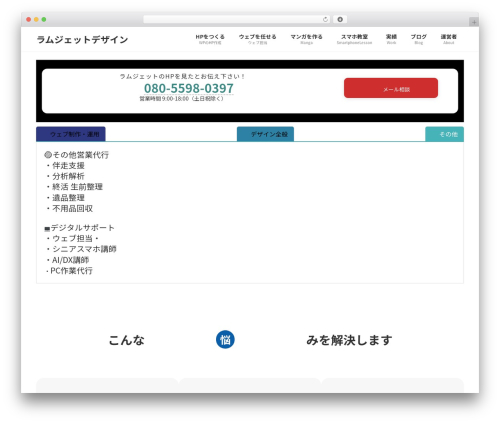Click the browser address bar field
This screenshot has width=500, height=423.
237,20
